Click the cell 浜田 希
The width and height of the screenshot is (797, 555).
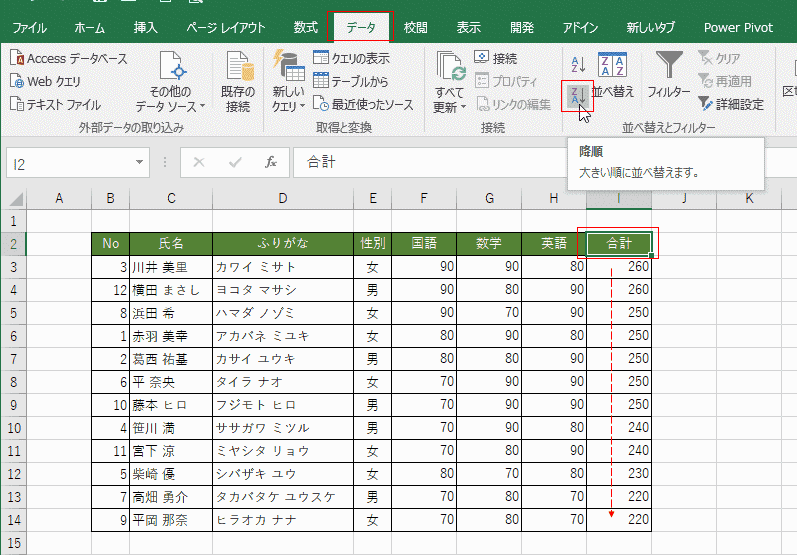point(171,313)
